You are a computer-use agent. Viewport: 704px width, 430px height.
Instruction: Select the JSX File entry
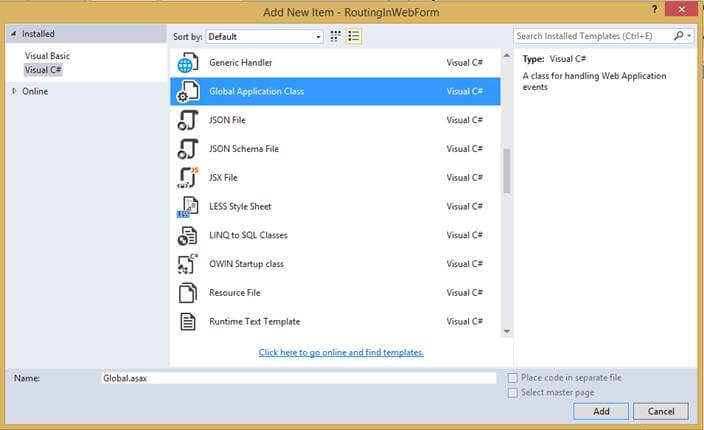(x=335, y=178)
